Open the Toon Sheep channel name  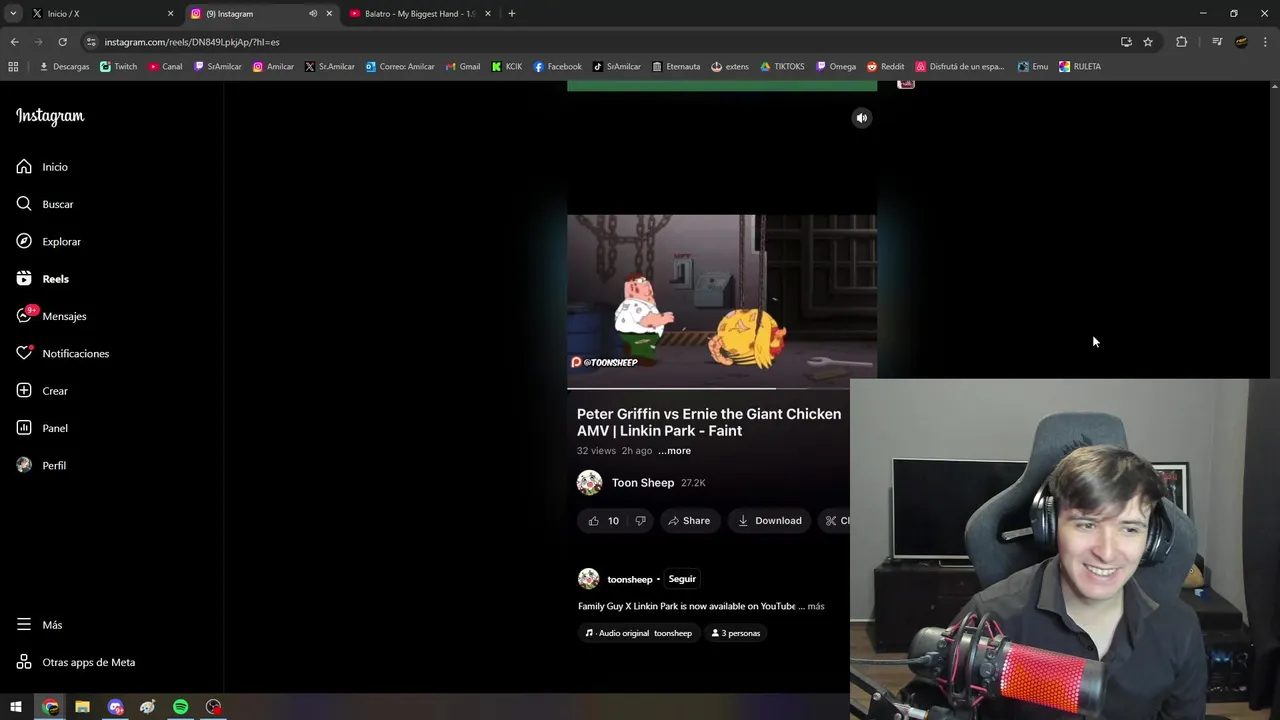tap(643, 483)
